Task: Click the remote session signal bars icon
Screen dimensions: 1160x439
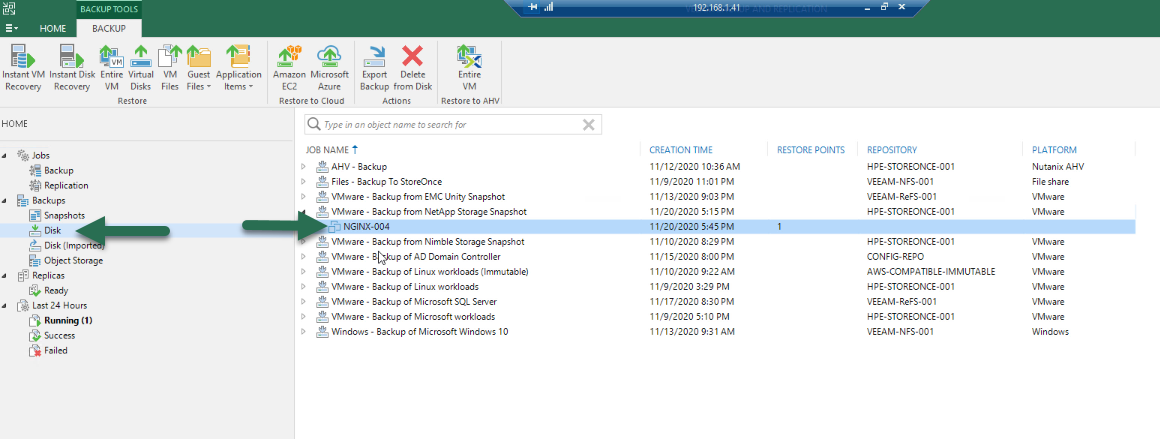Action: point(550,7)
